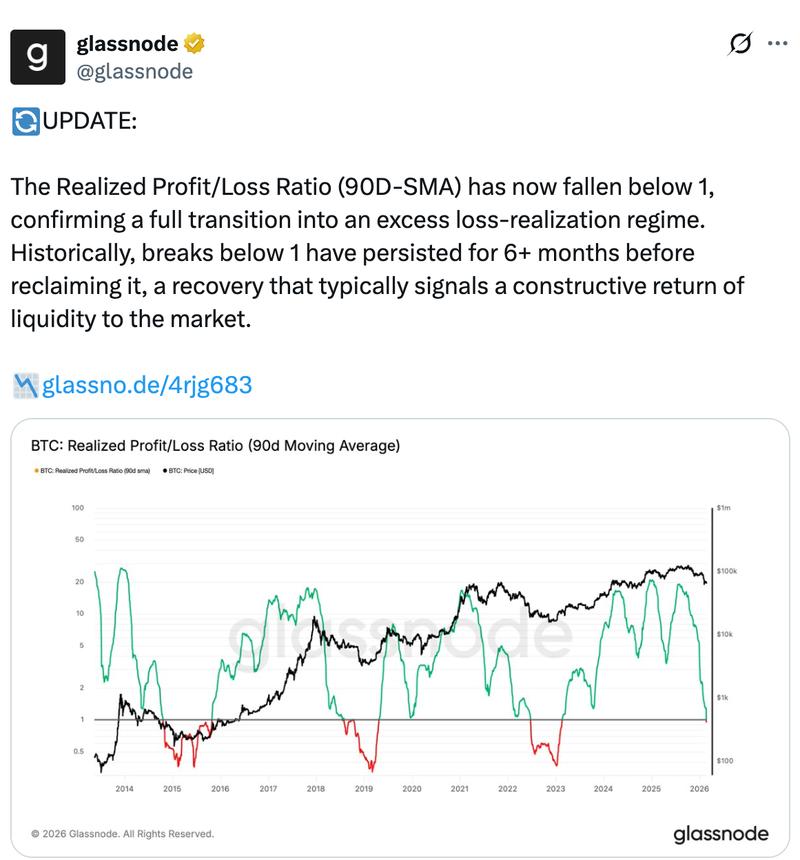Toggle the black legend dot for price series
Screen dimensions: 800x860
164,470
